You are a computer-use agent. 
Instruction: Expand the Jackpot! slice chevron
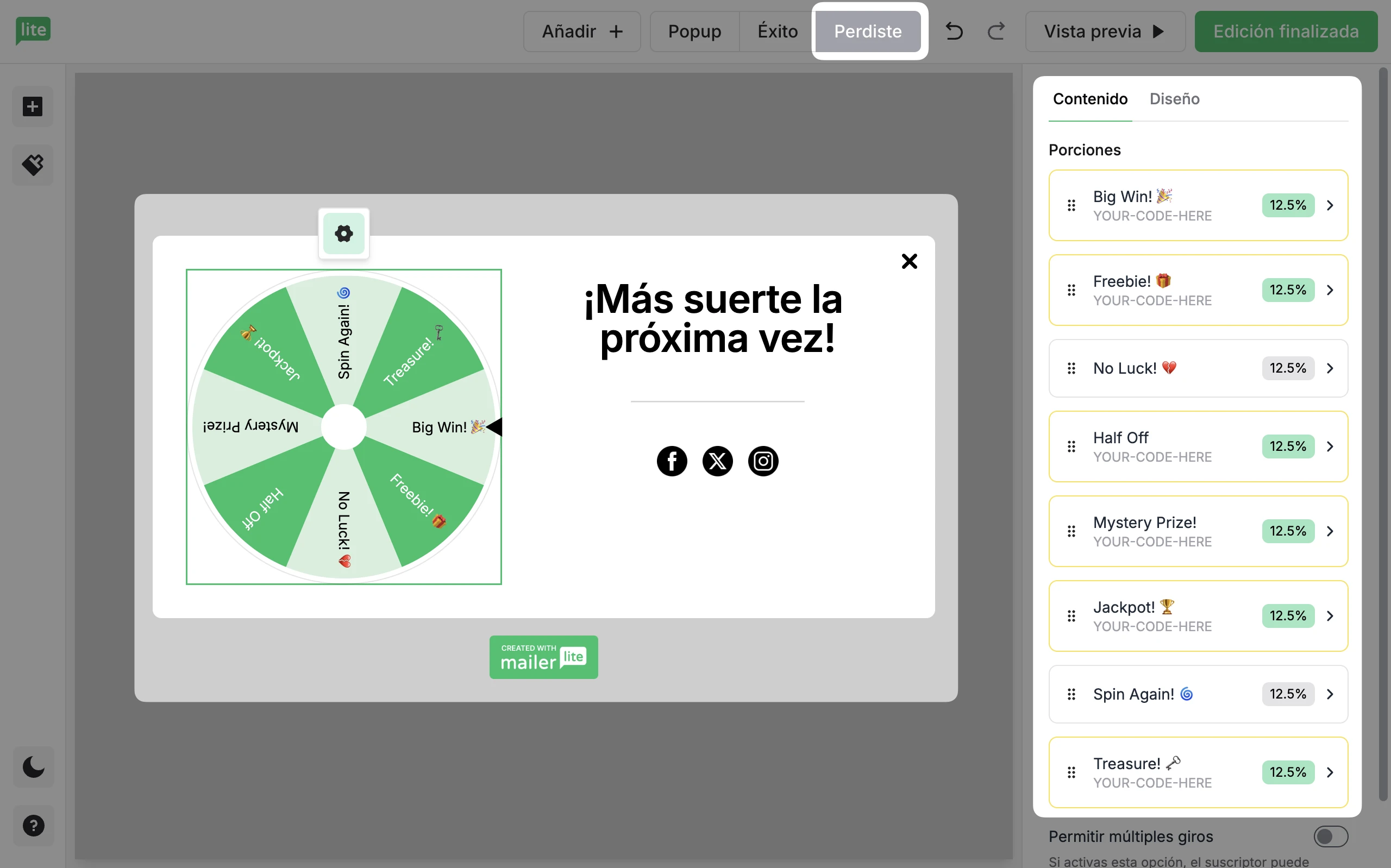(x=1330, y=616)
